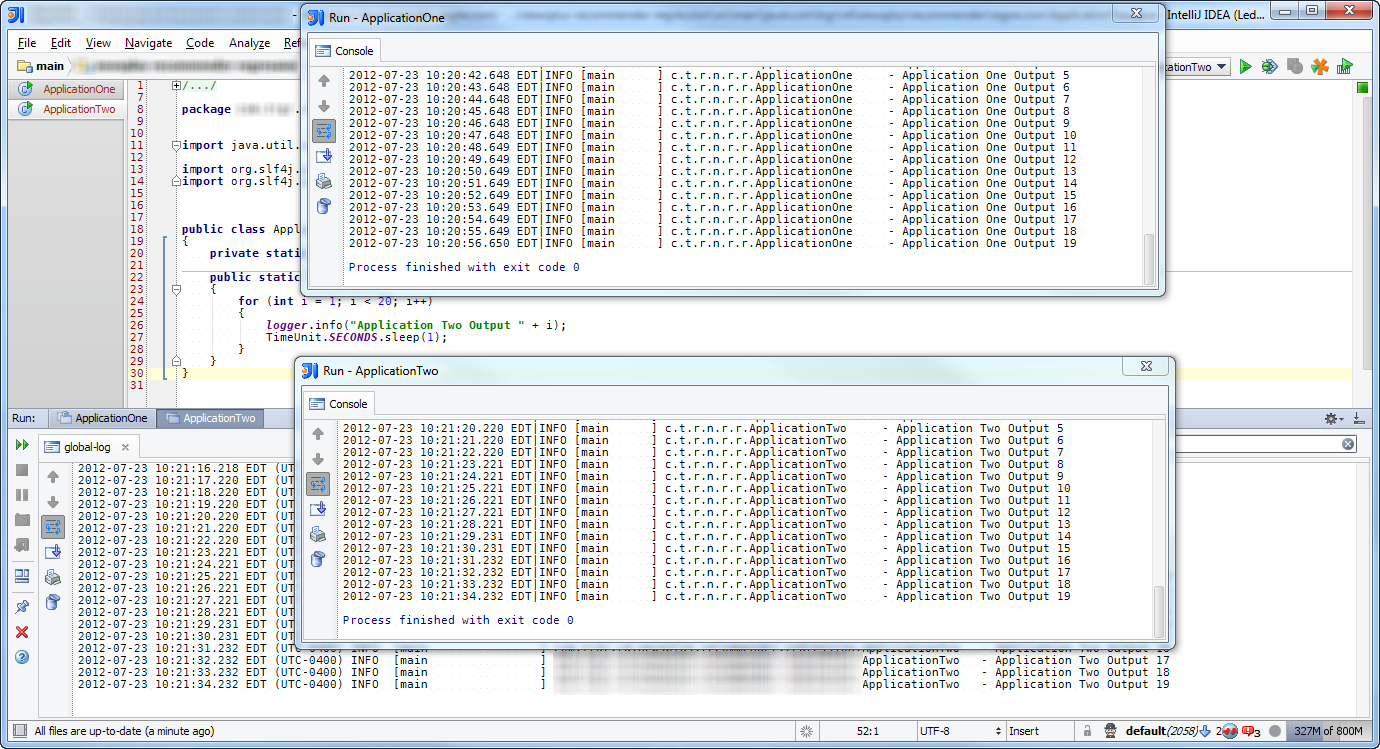Print ApplicationOne console output

coord(324,181)
